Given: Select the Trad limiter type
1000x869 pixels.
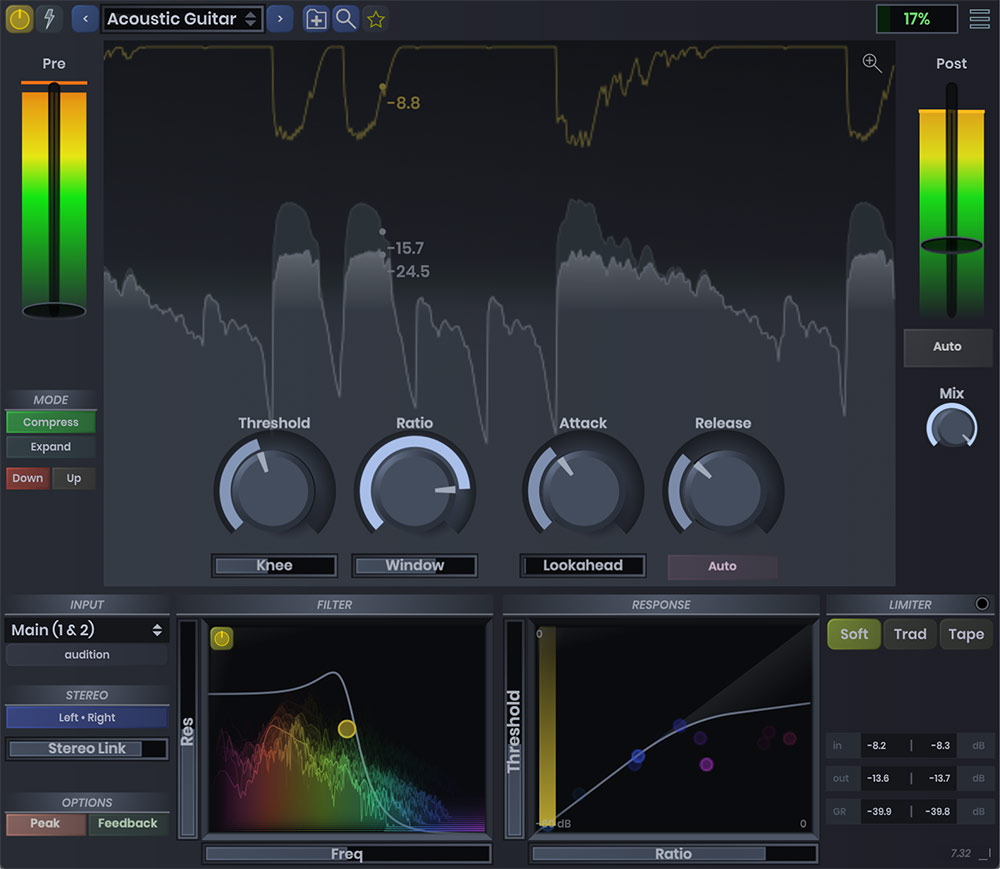Looking at the screenshot, I should pos(909,634).
